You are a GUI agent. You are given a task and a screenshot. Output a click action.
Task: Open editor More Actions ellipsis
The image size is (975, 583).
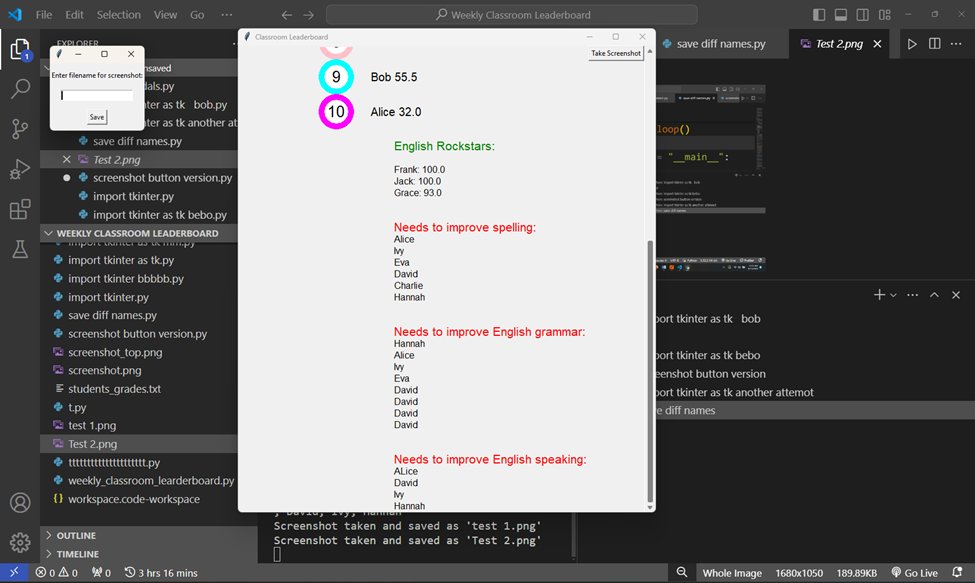[x=956, y=44]
